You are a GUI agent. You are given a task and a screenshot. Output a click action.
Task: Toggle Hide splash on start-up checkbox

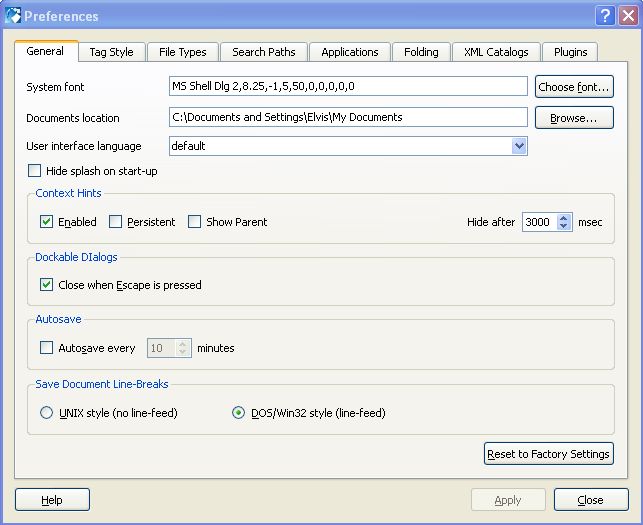36,171
